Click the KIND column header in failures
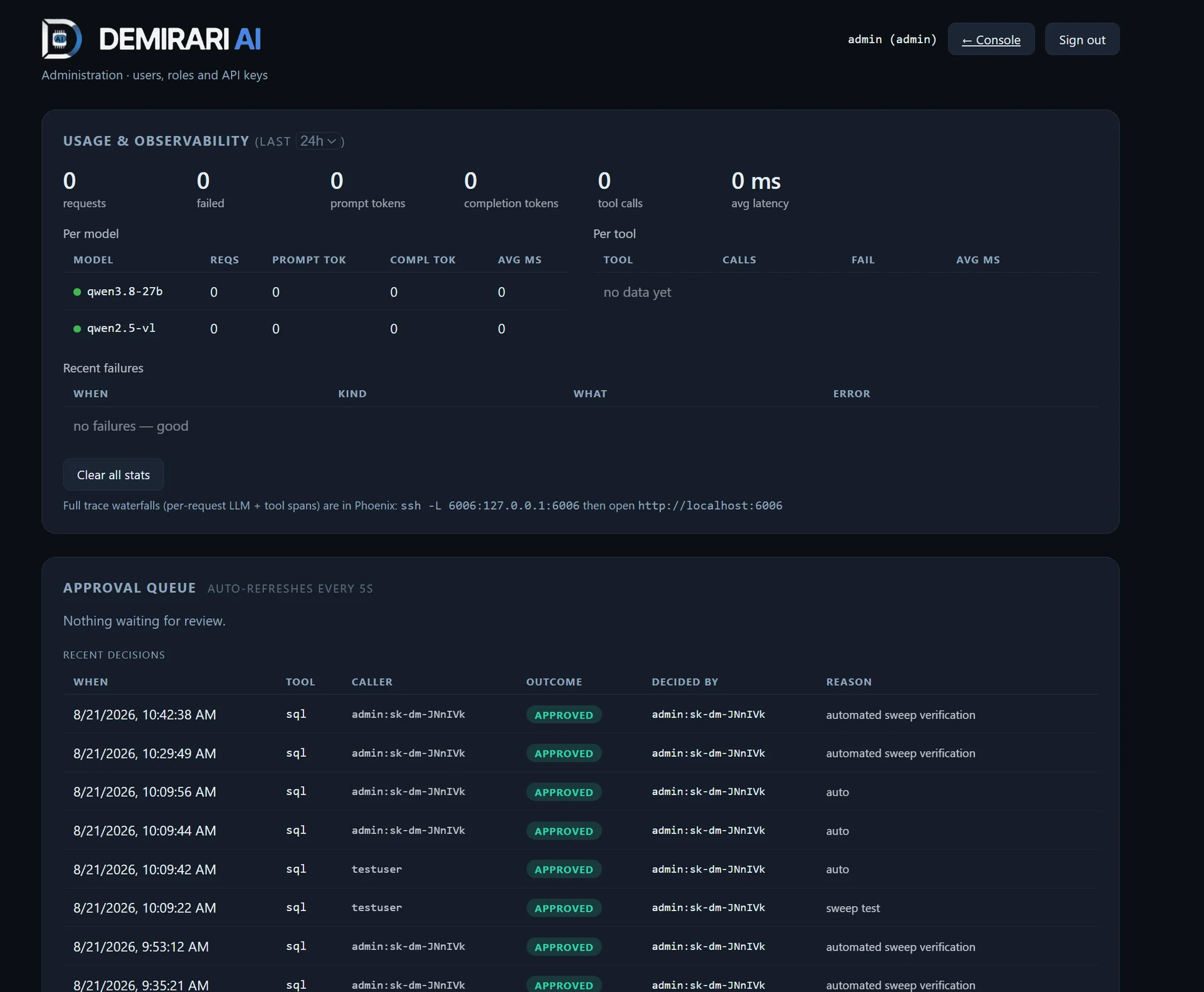This screenshot has width=1204, height=992. click(x=352, y=394)
